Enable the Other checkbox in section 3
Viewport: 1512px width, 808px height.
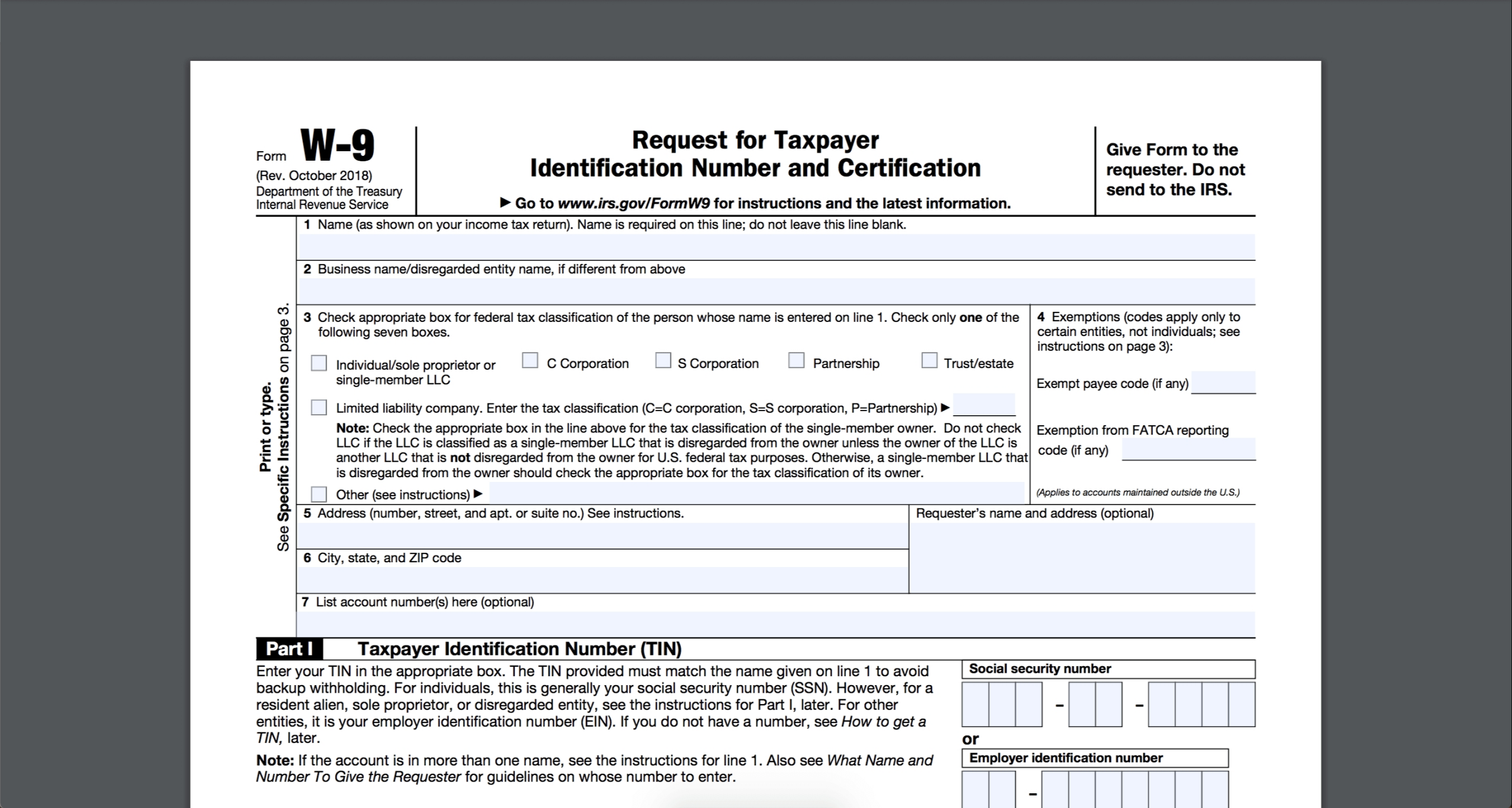tap(321, 494)
